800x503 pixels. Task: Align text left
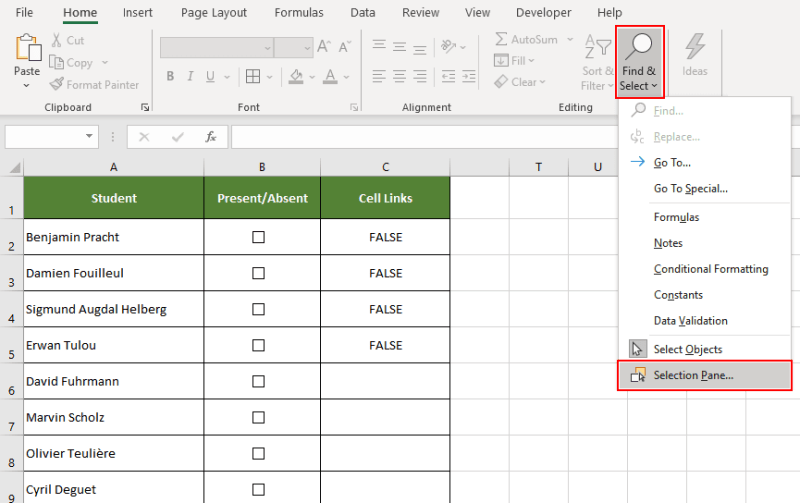(379, 77)
